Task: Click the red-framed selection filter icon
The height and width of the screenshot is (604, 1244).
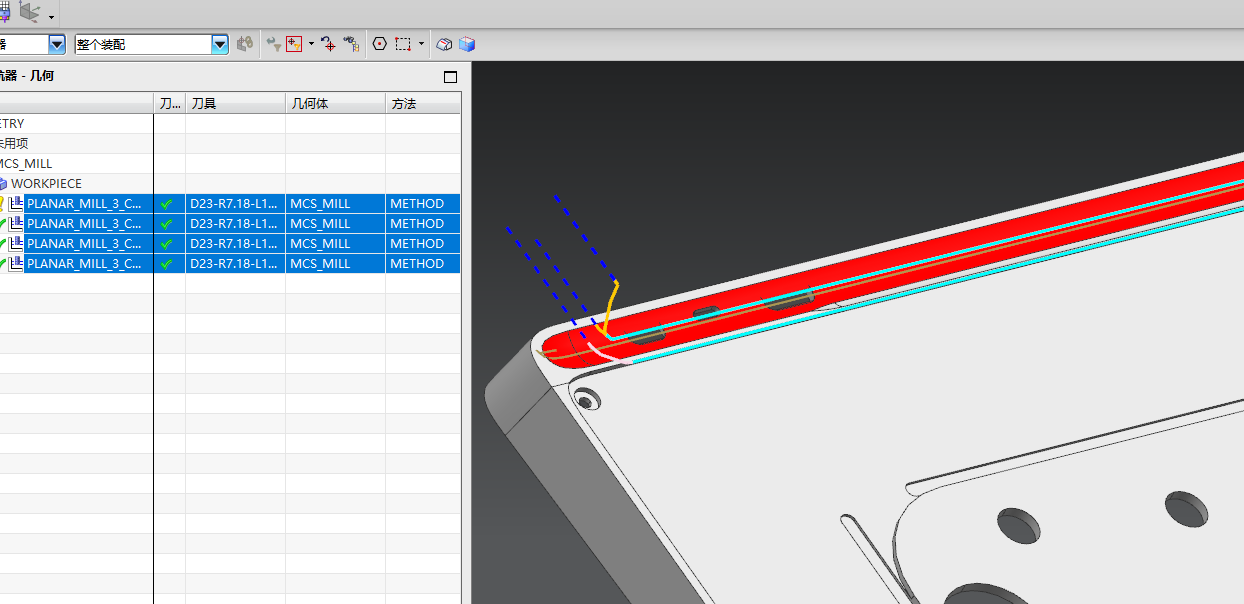Action: [294, 44]
